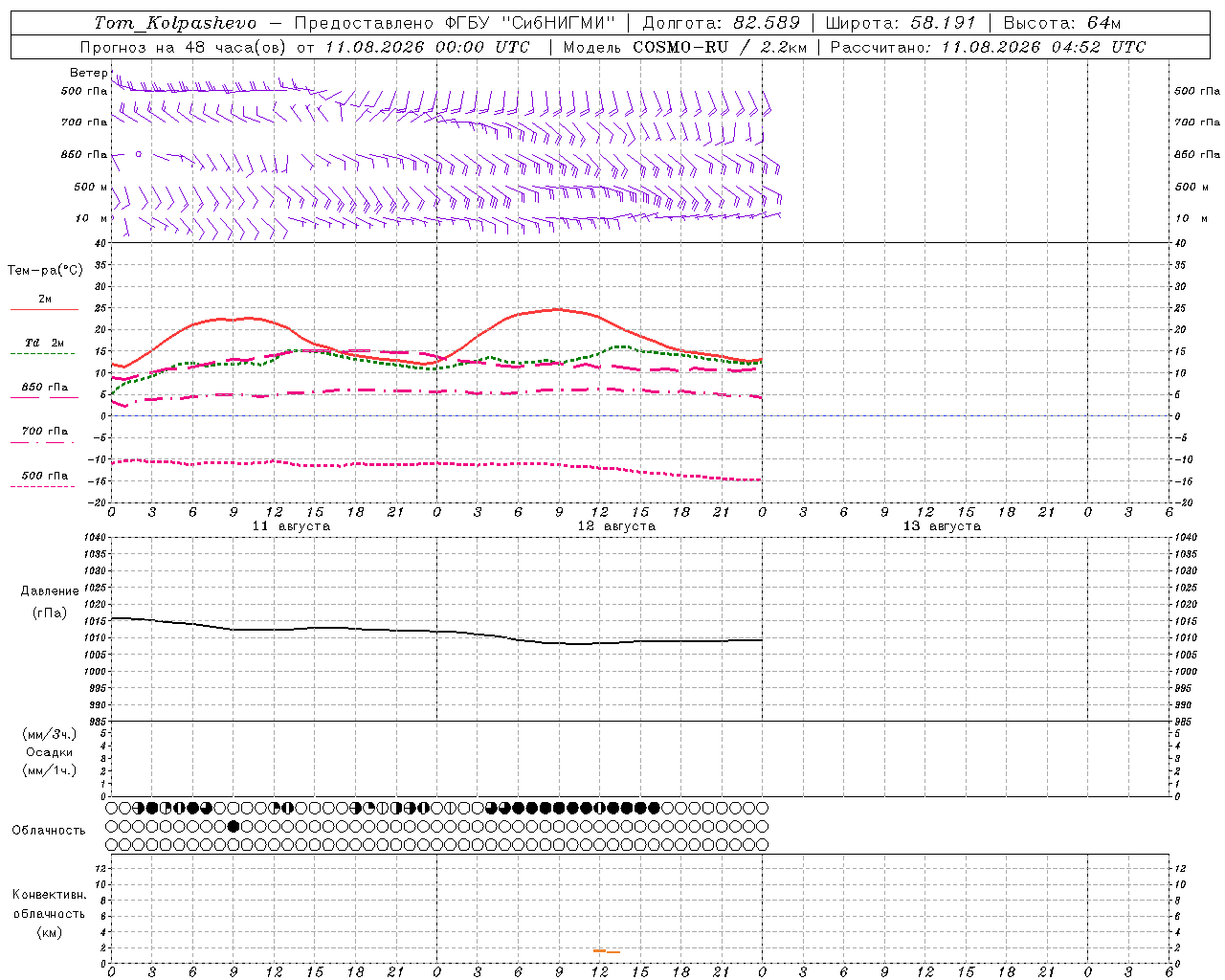Click the Высота: 64м field
This screenshot has height=980, width=1225.
[1061, 23]
